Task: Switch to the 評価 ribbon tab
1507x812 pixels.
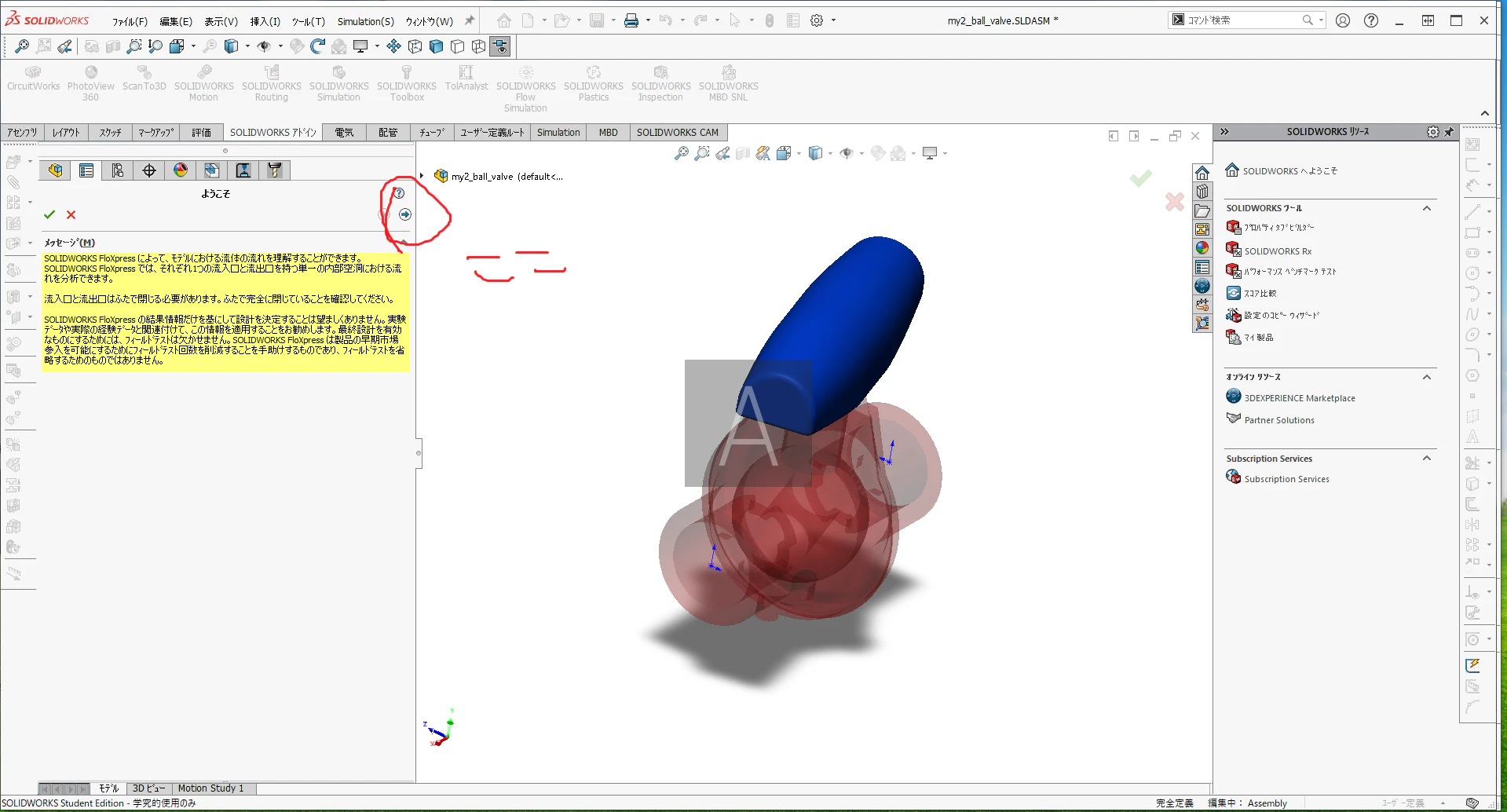Action: pos(202,133)
